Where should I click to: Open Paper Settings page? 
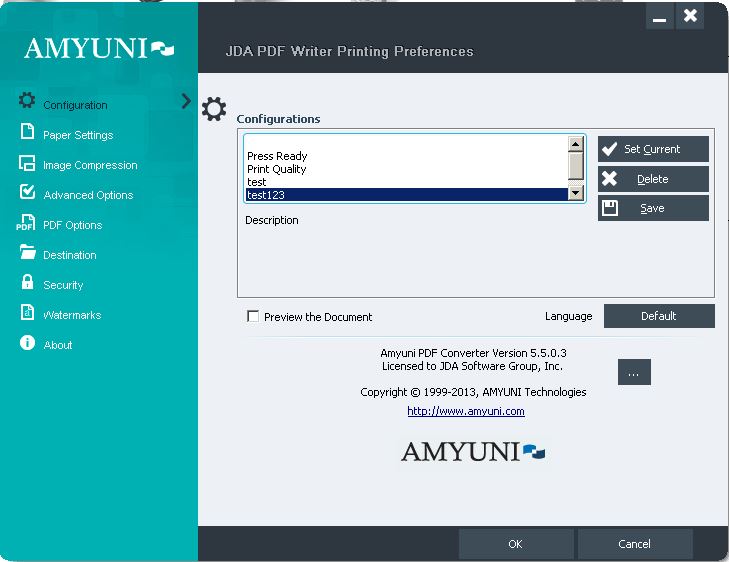tap(78, 135)
